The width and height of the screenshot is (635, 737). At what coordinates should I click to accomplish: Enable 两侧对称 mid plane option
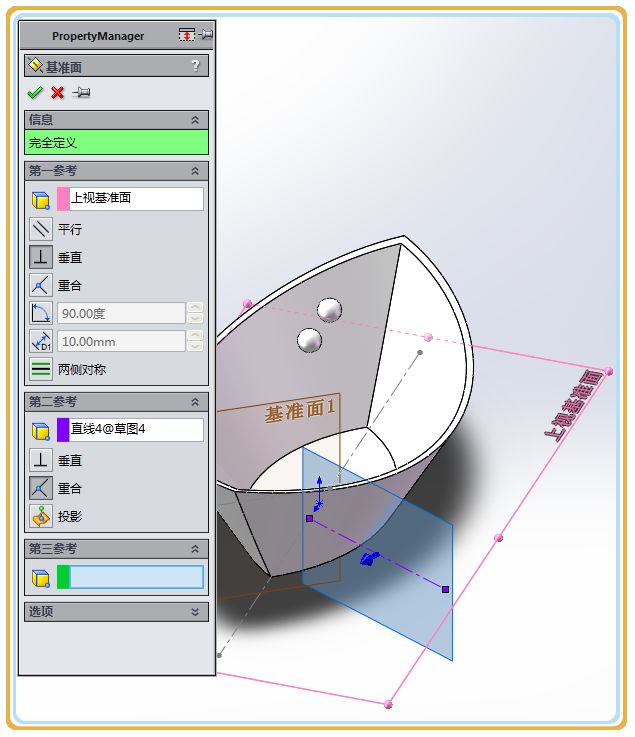[41, 369]
